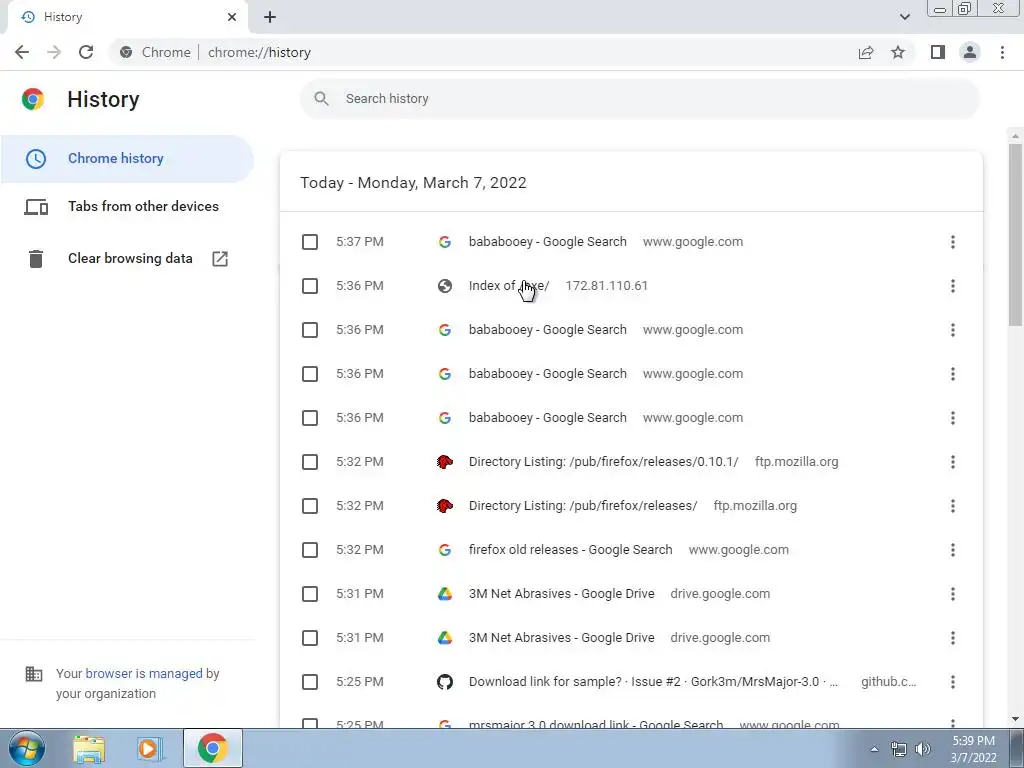The height and width of the screenshot is (768, 1024).
Task: Check the 5:37 PM bababooey entry
Action: [310, 242]
